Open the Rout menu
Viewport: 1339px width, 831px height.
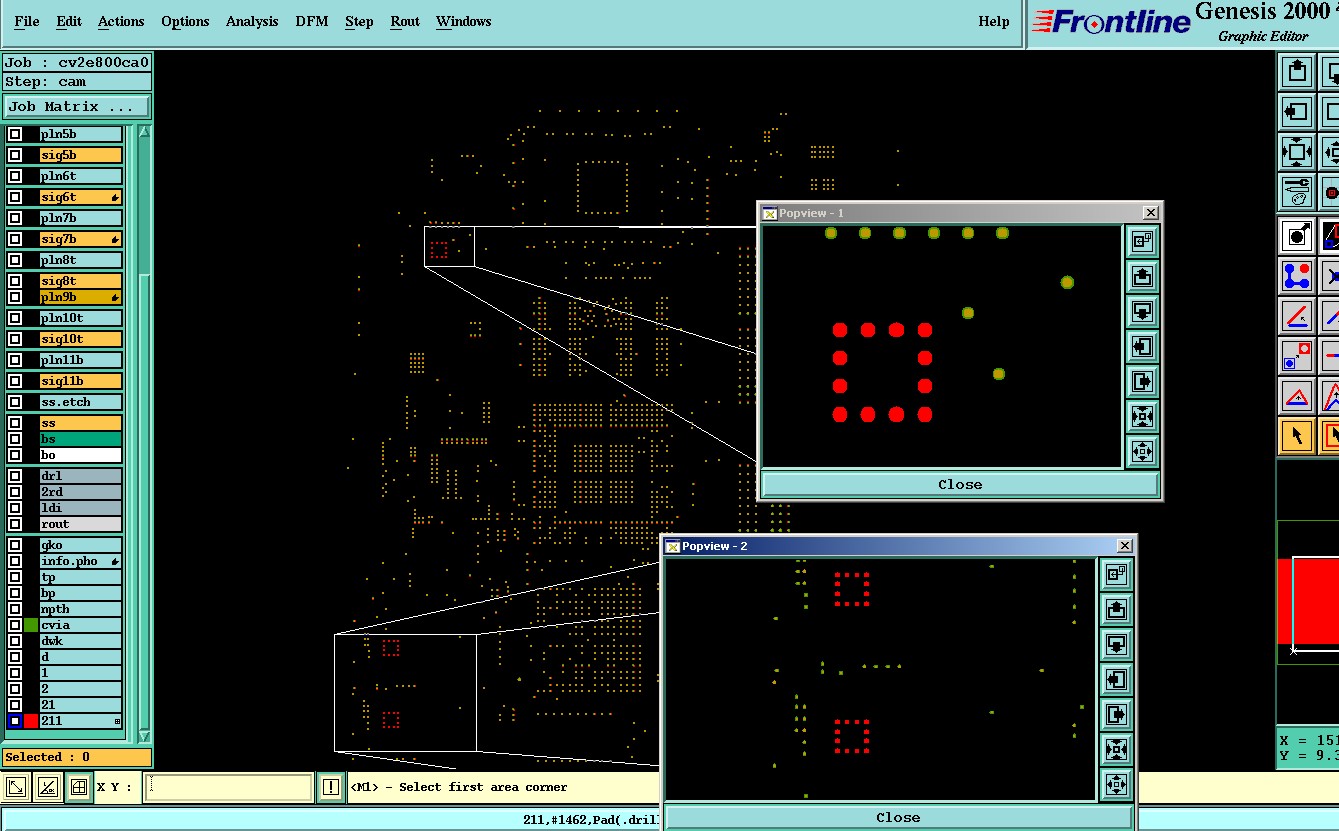(x=405, y=21)
